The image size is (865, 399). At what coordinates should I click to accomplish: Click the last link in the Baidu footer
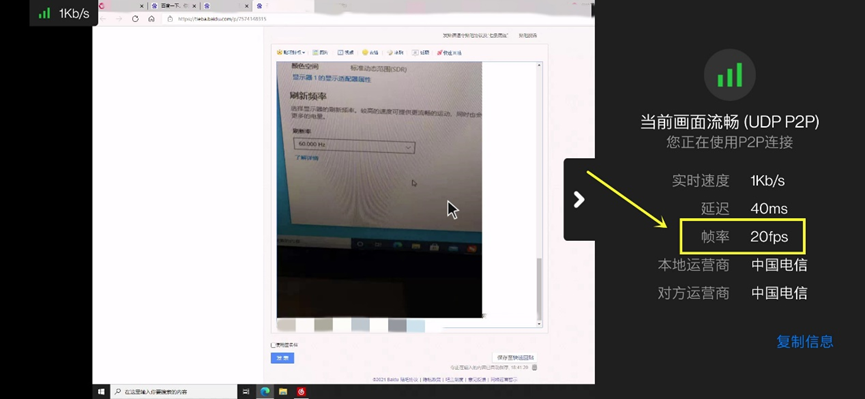pos(504,380)
